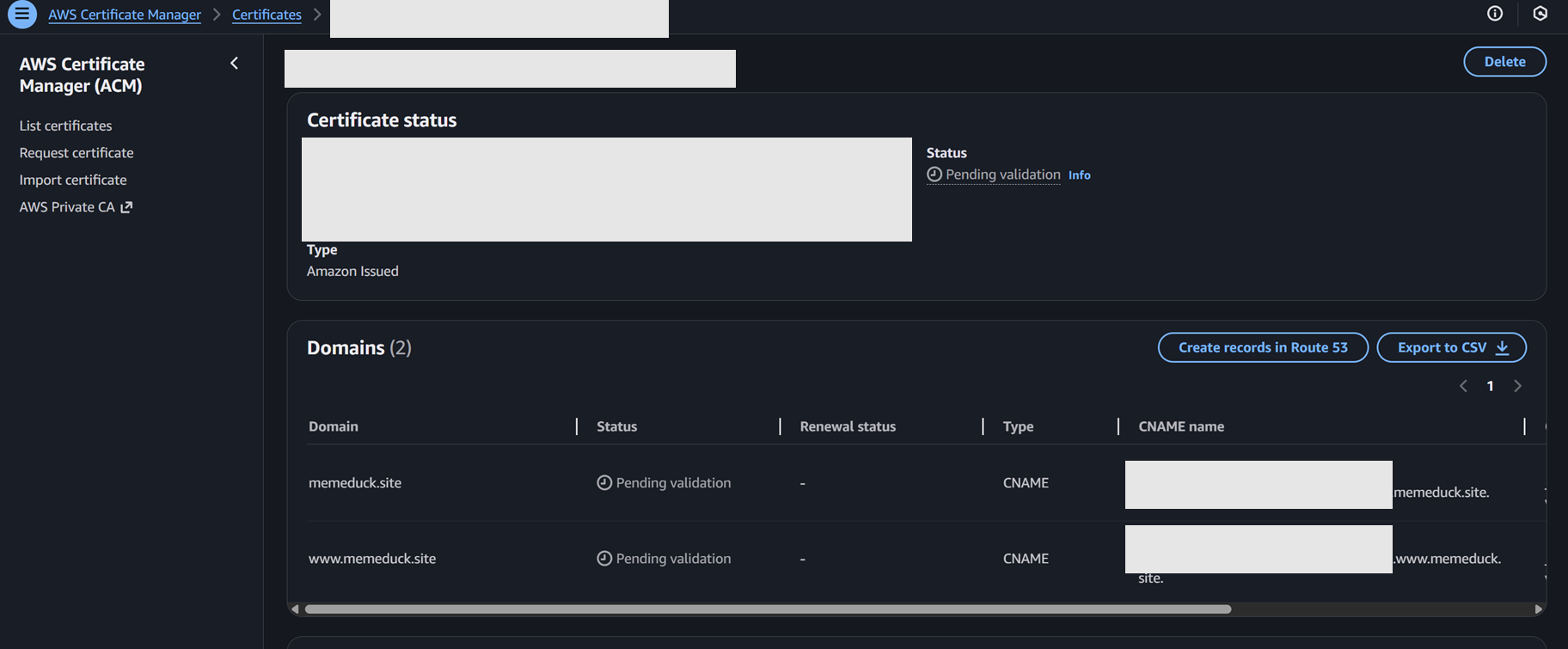Click the CNAME name column header
This screenshot has width=1568, height=649.
(x=1181, y=426)
